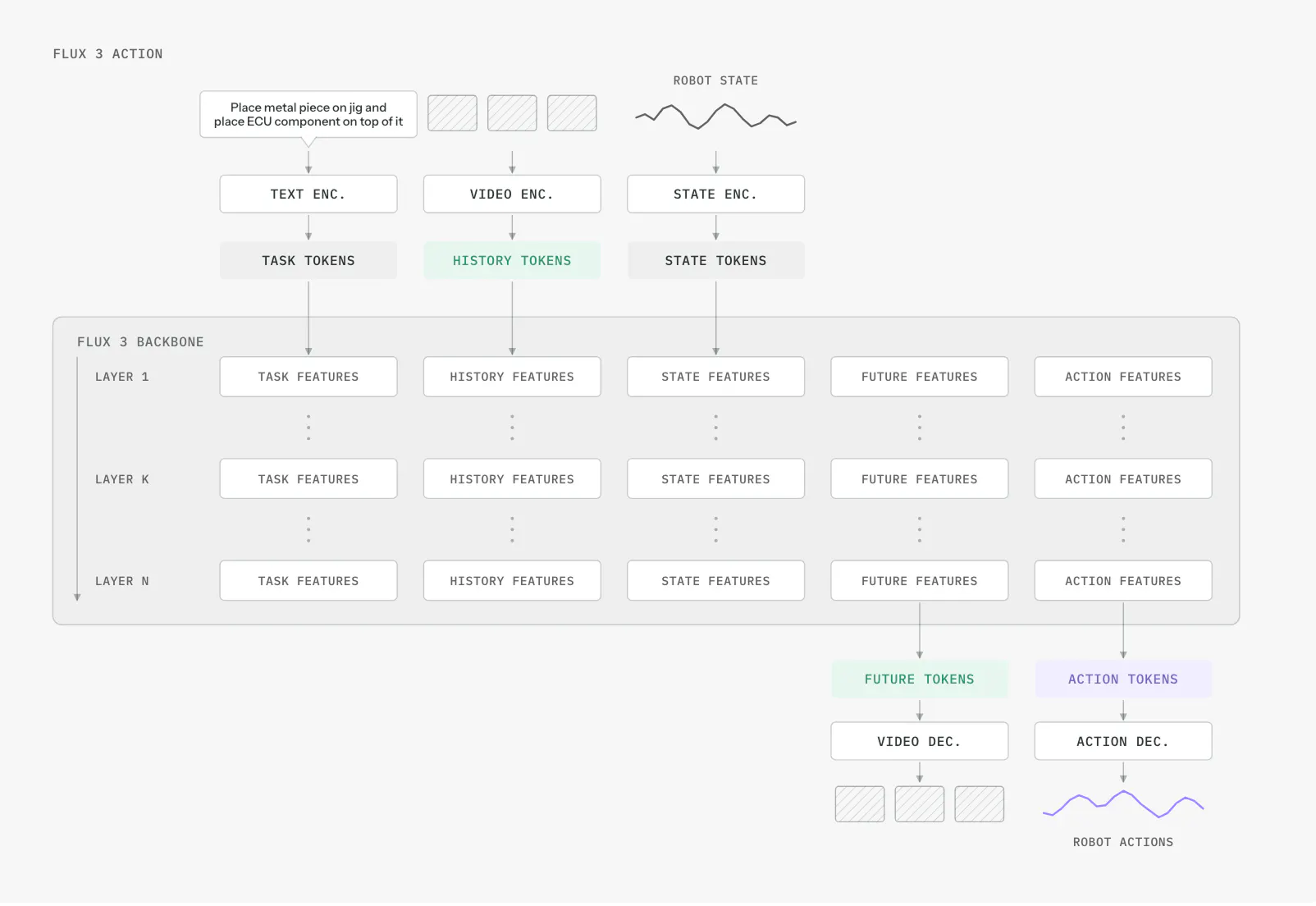The image size is (1316, 906).
Task: Click the ACTION DEC. box
Action: coord(1123,742)
